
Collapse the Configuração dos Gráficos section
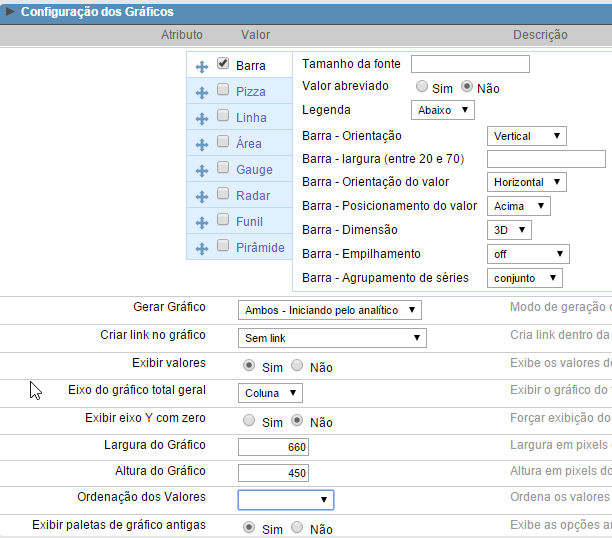pyautogui.click(x=10, y=12)
